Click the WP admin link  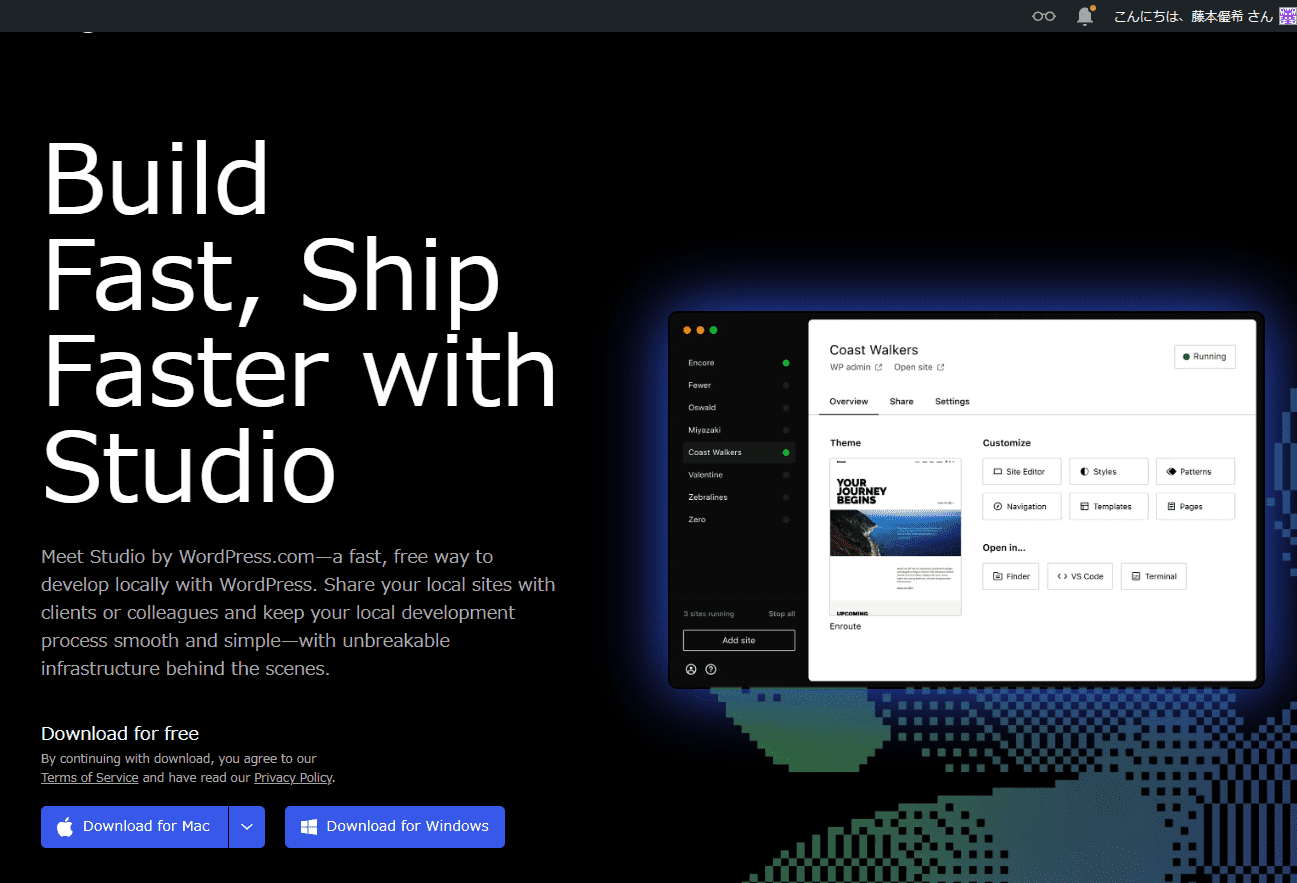coord(856,367)
